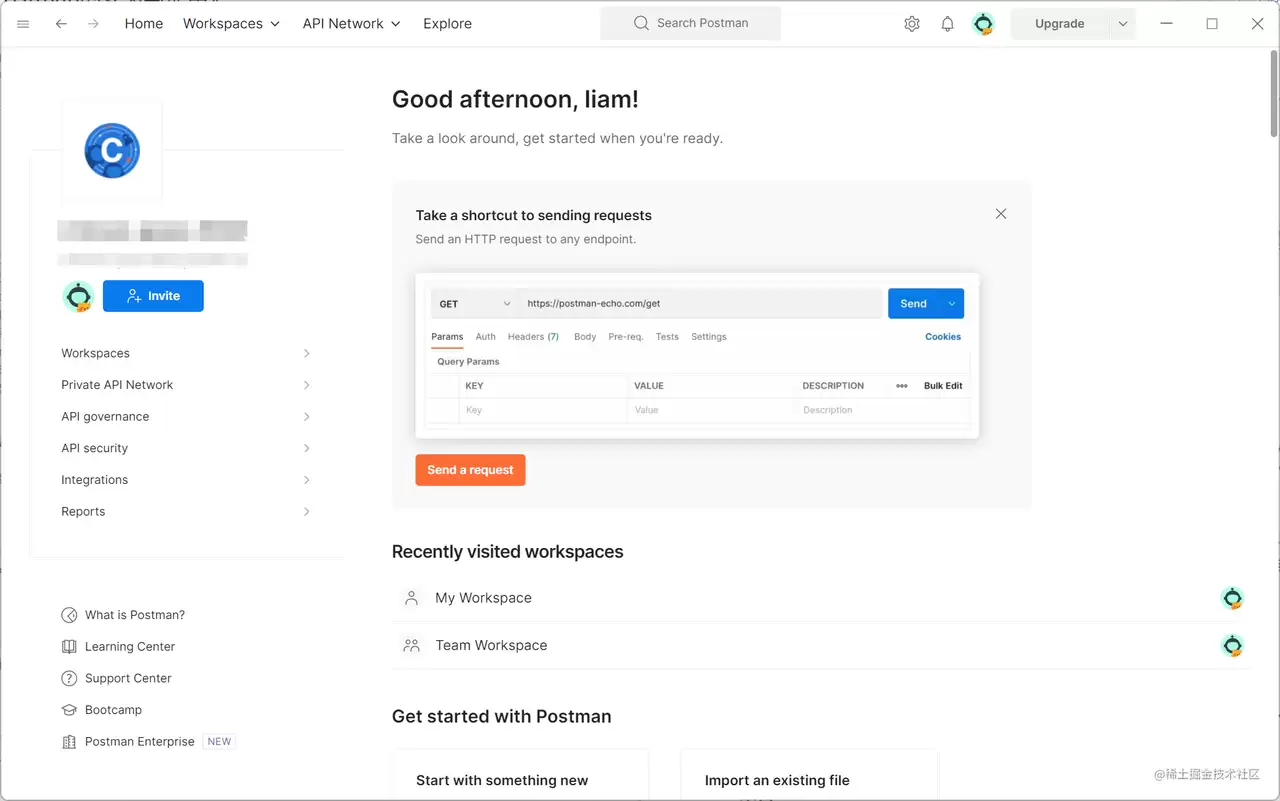The width and height of the screenshot is (1280, 801).
Task: Open the hamburger menu icon
Action: [x=24, y=24]
